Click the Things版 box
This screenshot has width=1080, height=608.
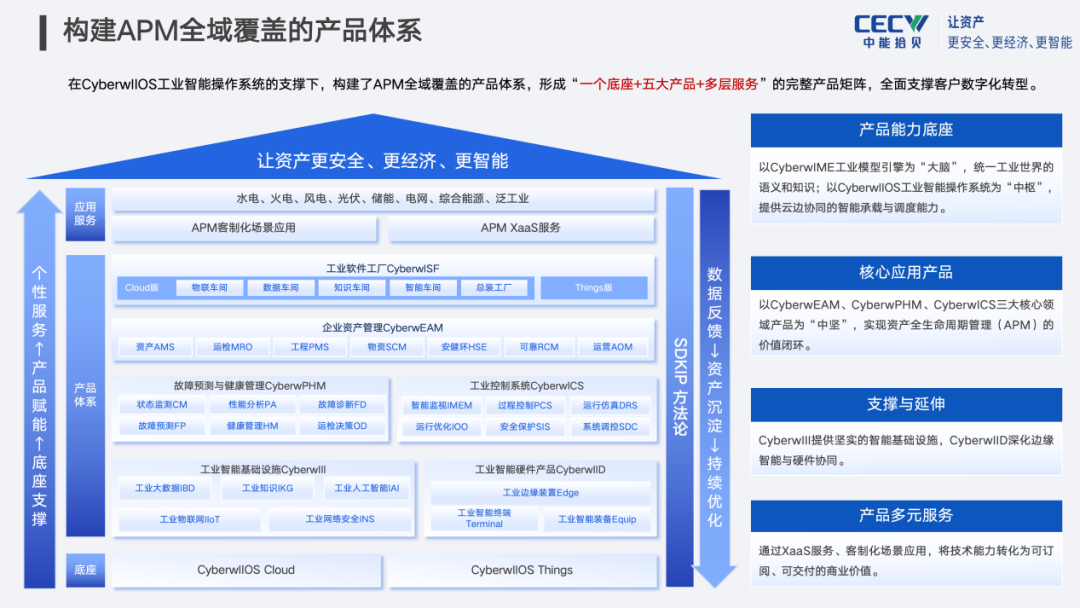click(x=594, y=288)
